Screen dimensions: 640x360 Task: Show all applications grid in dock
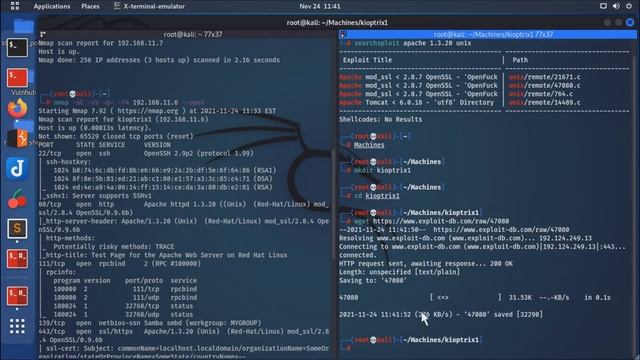coord(17,326)
